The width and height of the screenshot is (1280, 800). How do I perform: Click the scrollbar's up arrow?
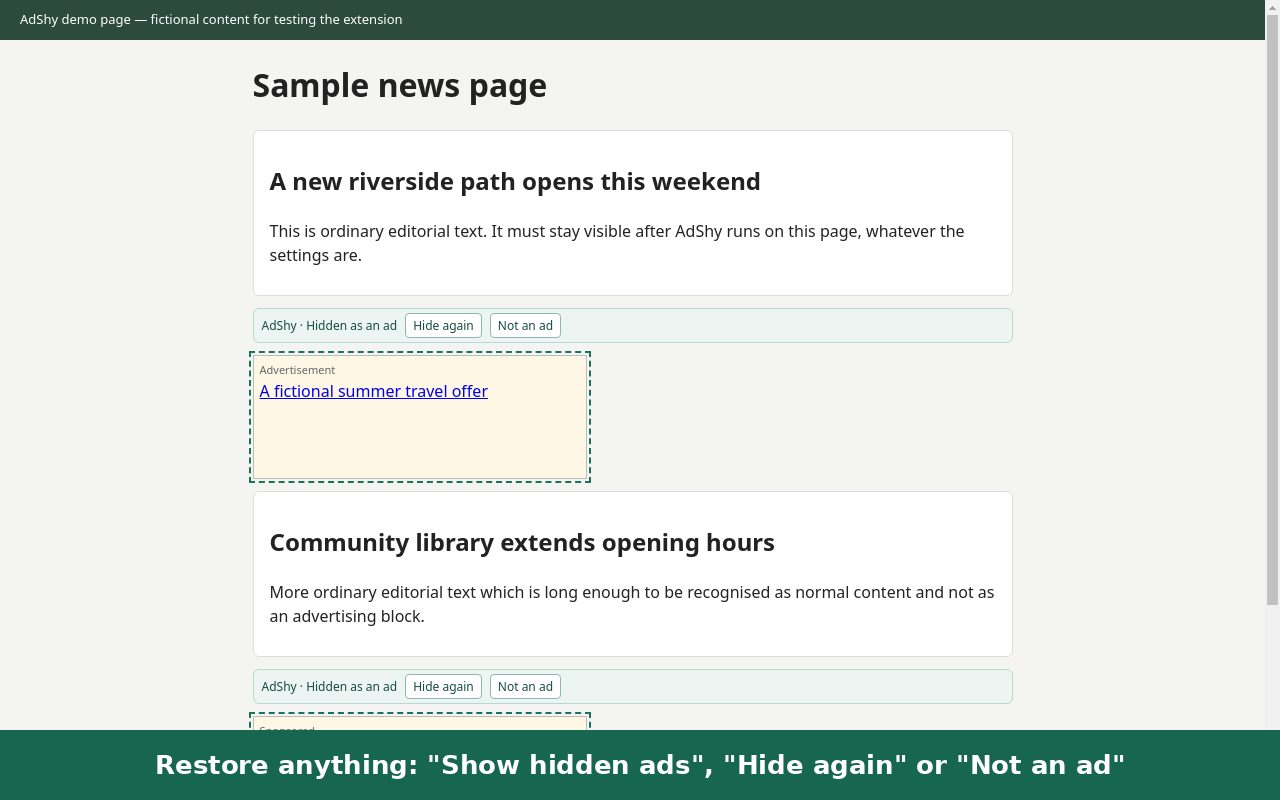pos(1272,7)
